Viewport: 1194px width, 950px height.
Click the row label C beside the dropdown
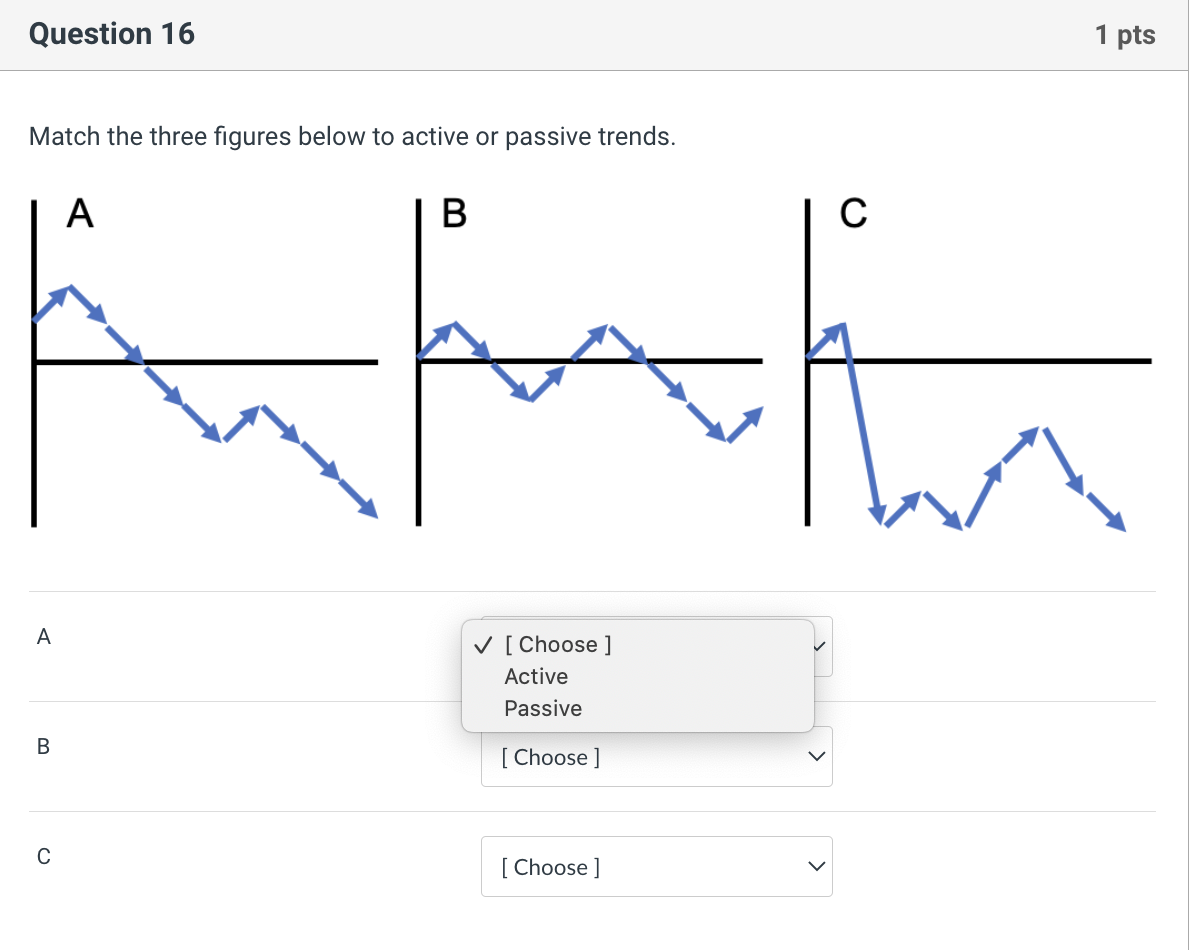pyautogui.click(x=43, y=856)
